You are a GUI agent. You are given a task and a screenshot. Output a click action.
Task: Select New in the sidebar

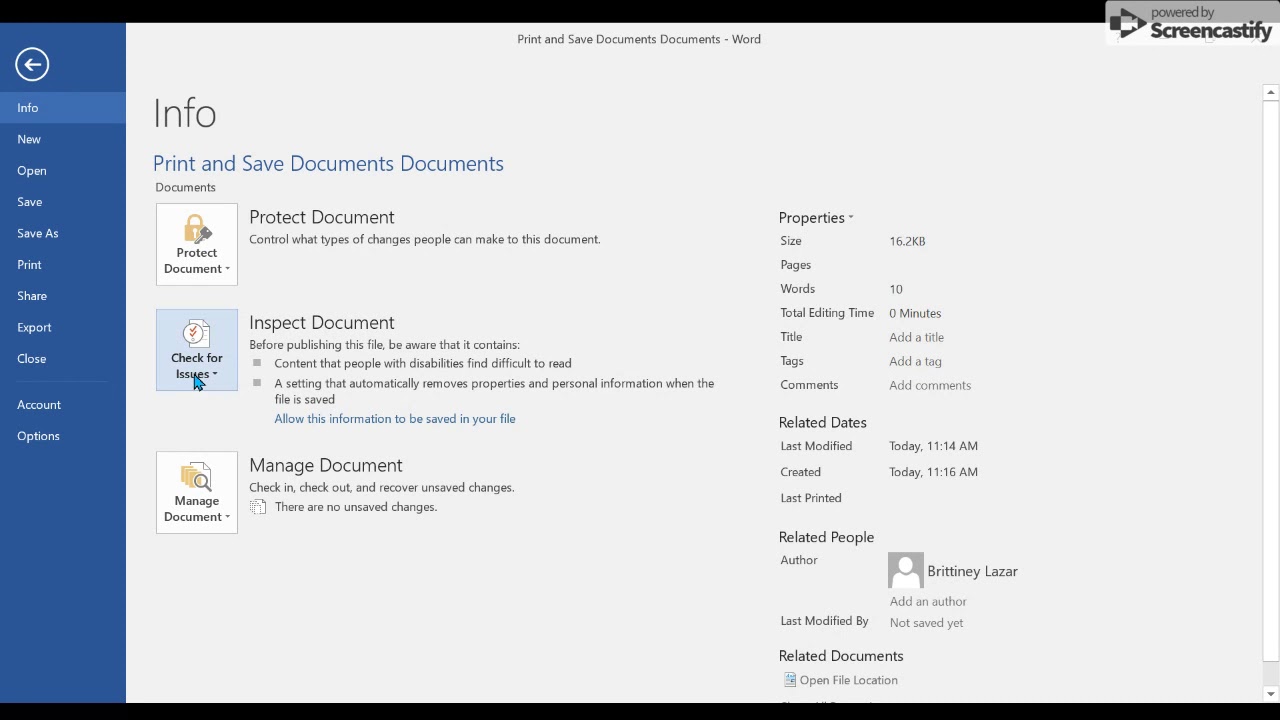(x=63, y=139)
